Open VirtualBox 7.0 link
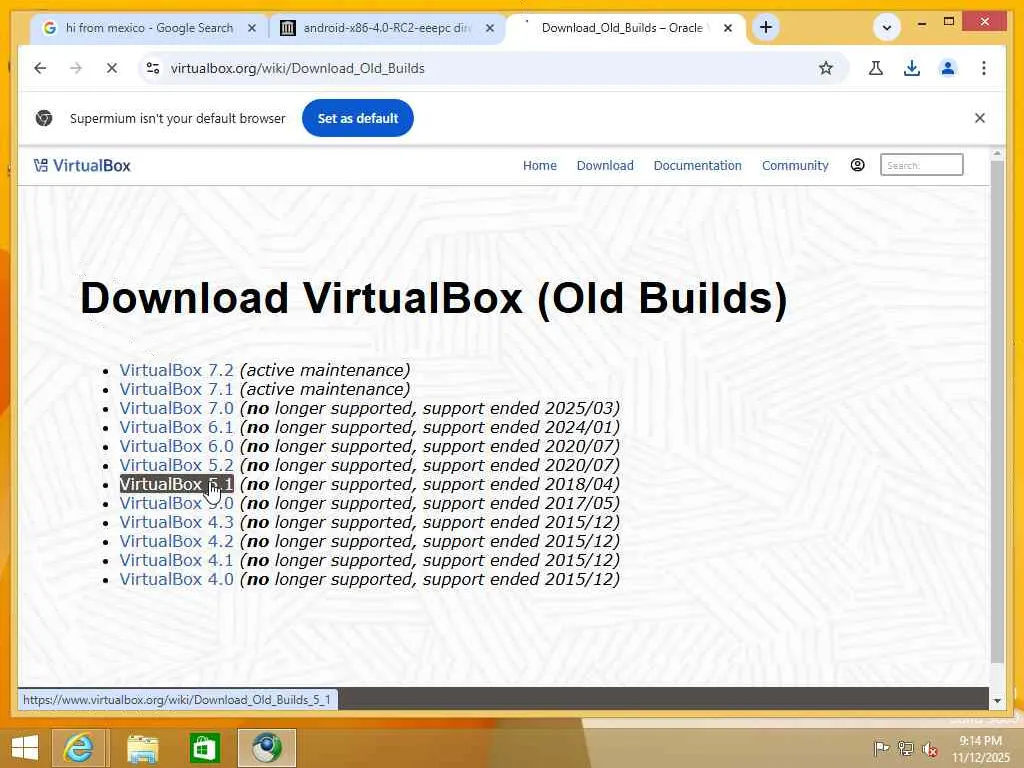Screen dimensions: 1024x768 point(176,408)
